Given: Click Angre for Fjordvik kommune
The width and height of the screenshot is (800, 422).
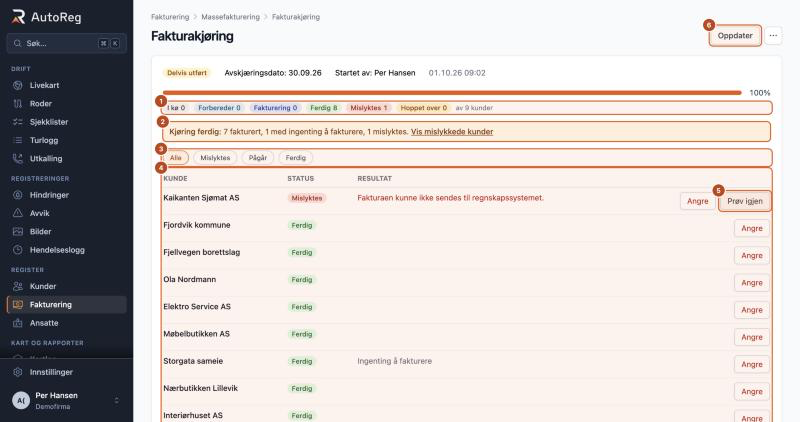Looking at the screenshot, I should pyautogui.click(x=752, y=228).
